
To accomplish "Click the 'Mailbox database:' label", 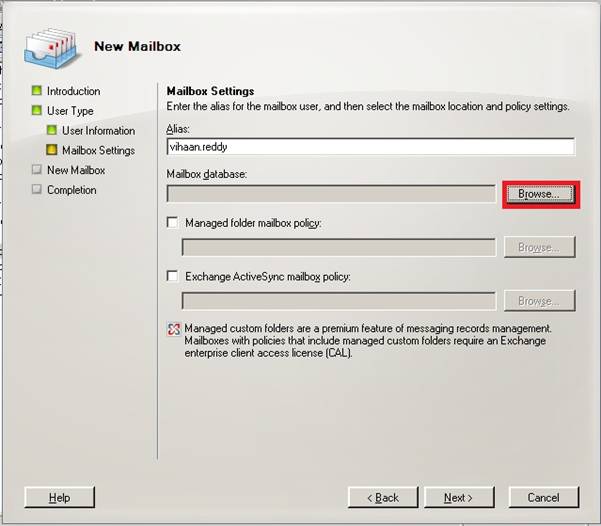I will pos(207,174).
